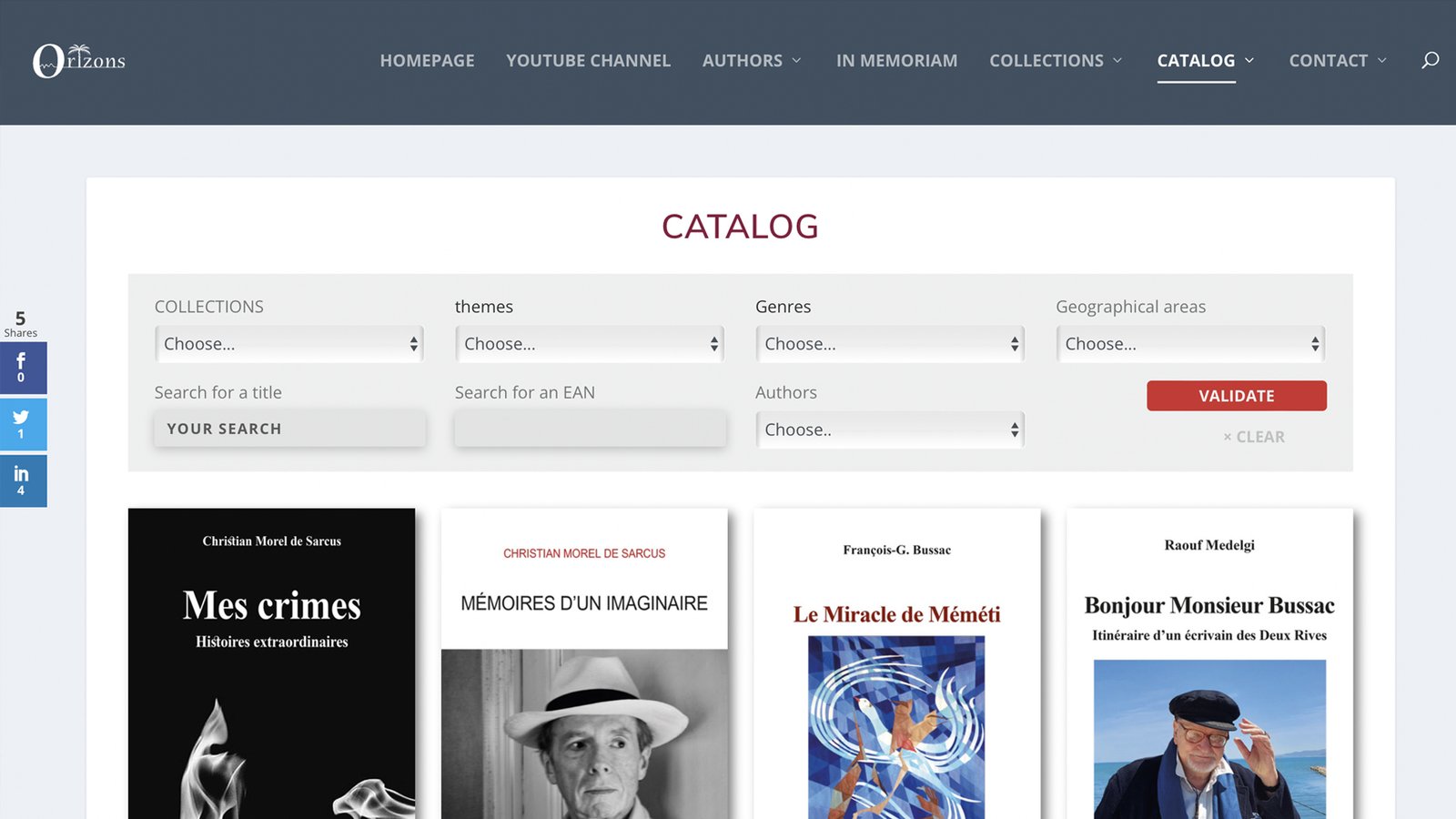Focus the Search for an EAN field
The height and width of the screenshot is (819, 1456).
[x=590, y=429]
